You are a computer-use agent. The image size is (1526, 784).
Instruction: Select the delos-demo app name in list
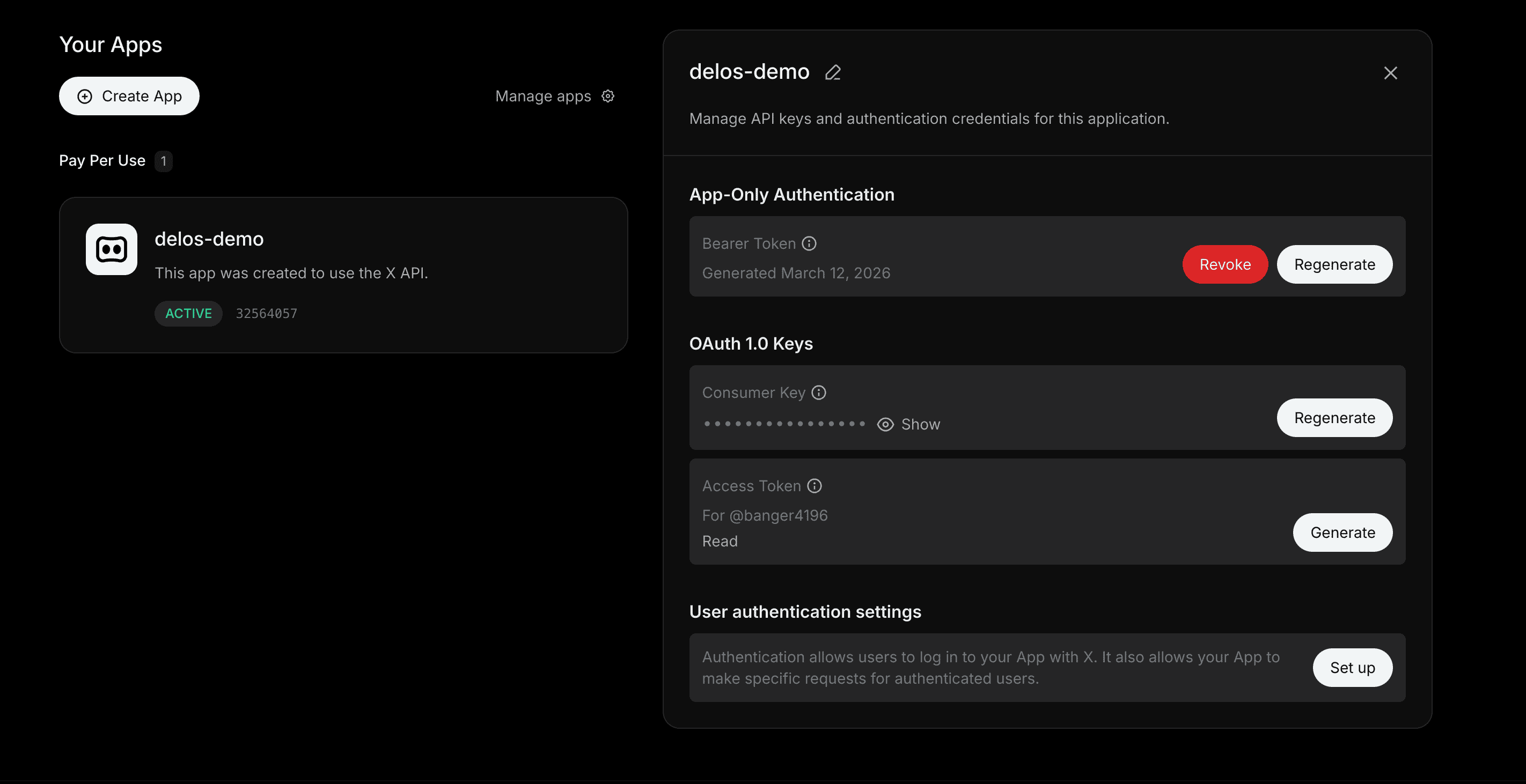pyautogui.click(x=209, y=239)
